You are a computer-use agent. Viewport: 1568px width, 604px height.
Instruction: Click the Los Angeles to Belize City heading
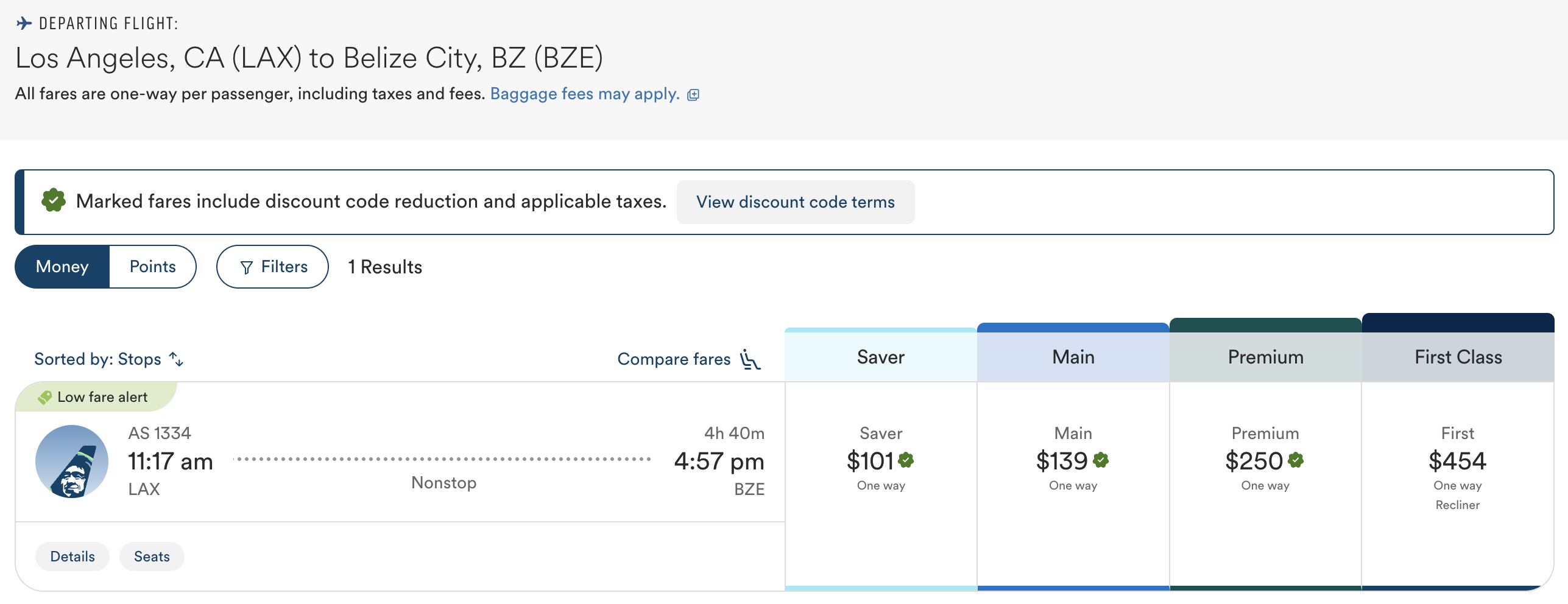[x=309, y=58]
